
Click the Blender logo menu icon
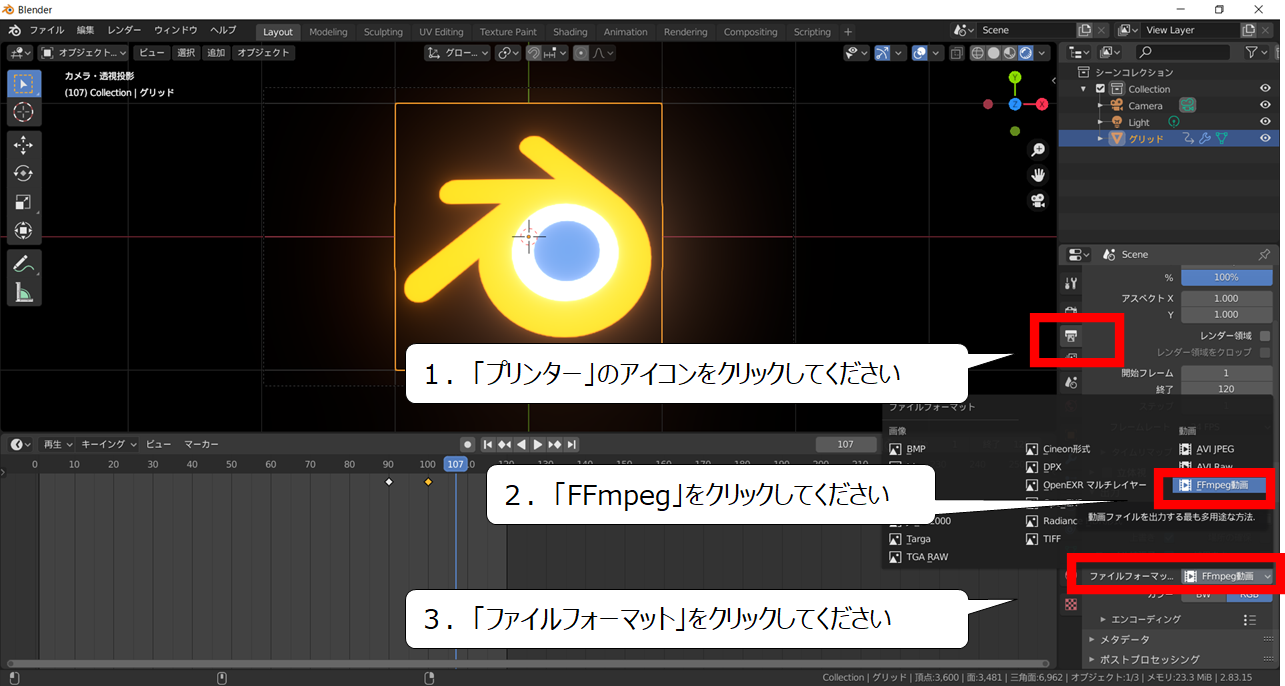point(14,31)
